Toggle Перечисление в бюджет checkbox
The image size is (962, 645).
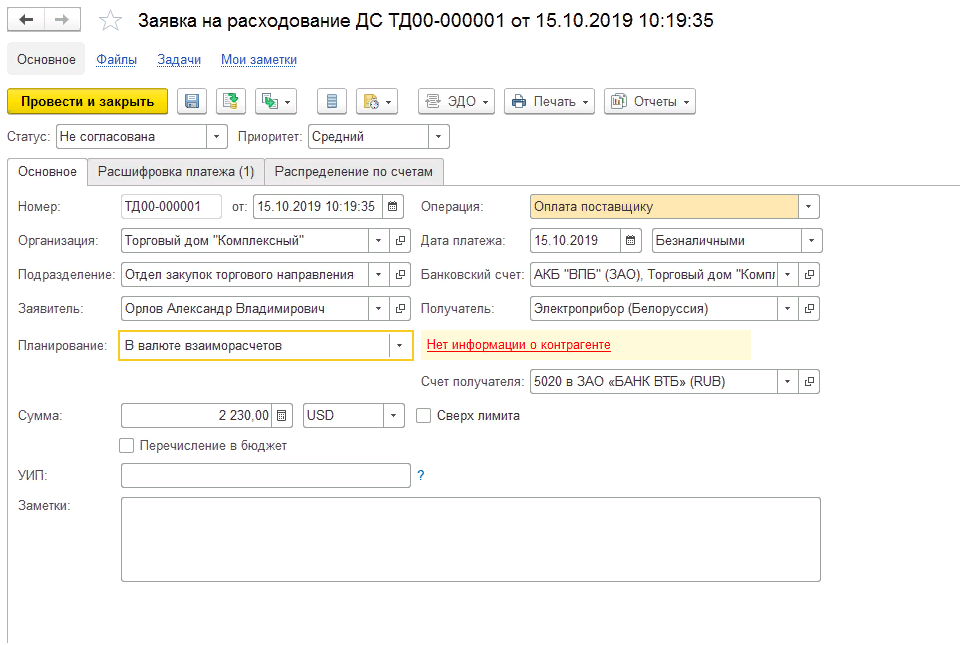(127, 445)
